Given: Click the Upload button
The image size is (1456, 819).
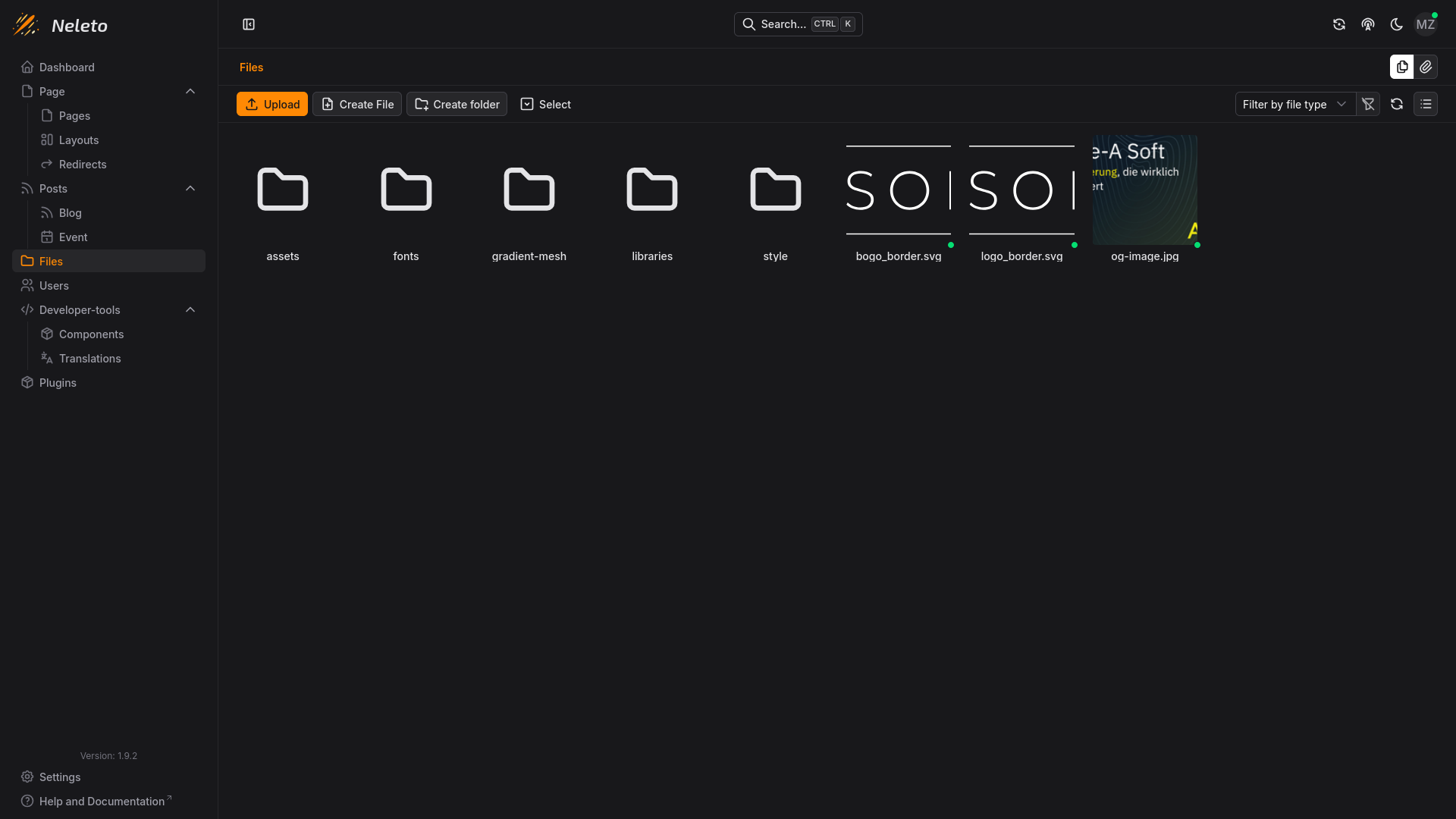Looking at the screenshot, I should pos(271,104).
